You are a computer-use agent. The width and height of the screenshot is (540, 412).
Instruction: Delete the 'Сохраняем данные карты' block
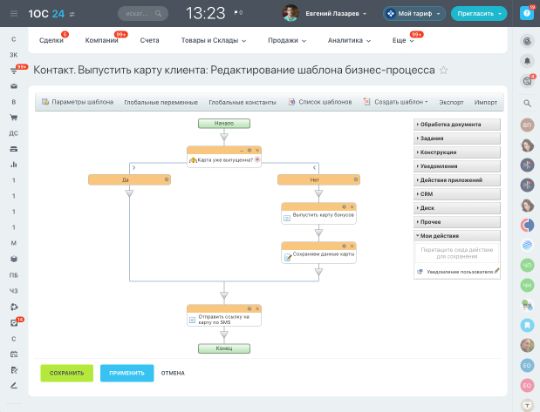coord(352,246)
